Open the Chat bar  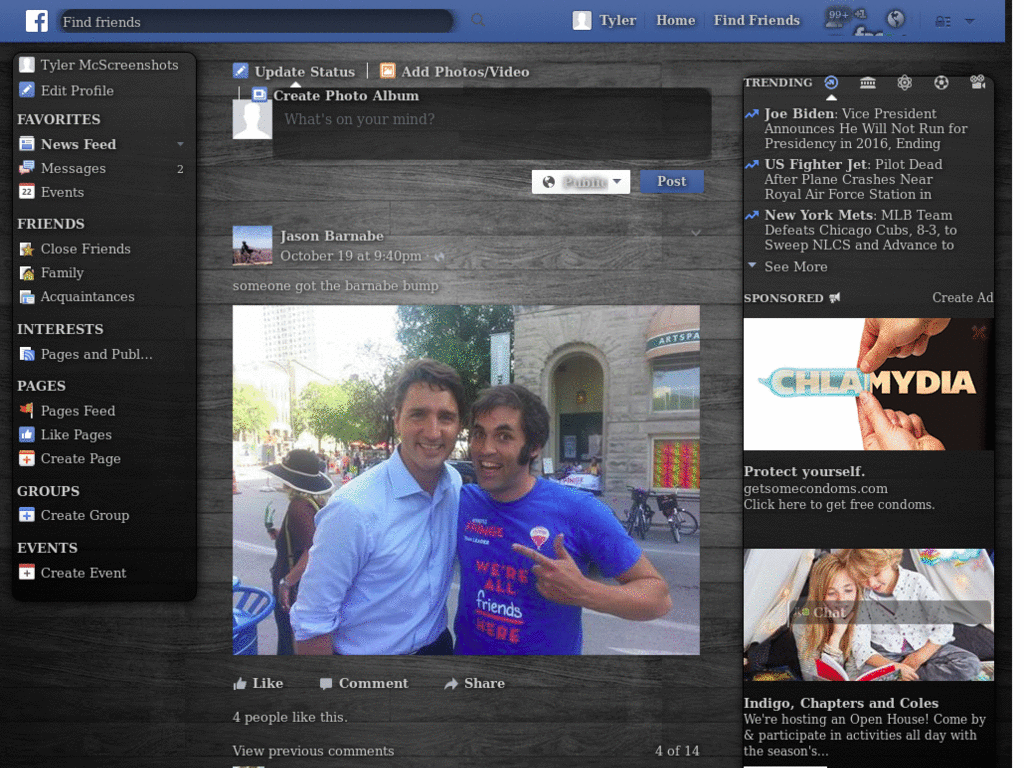click(x=889, y=612)
